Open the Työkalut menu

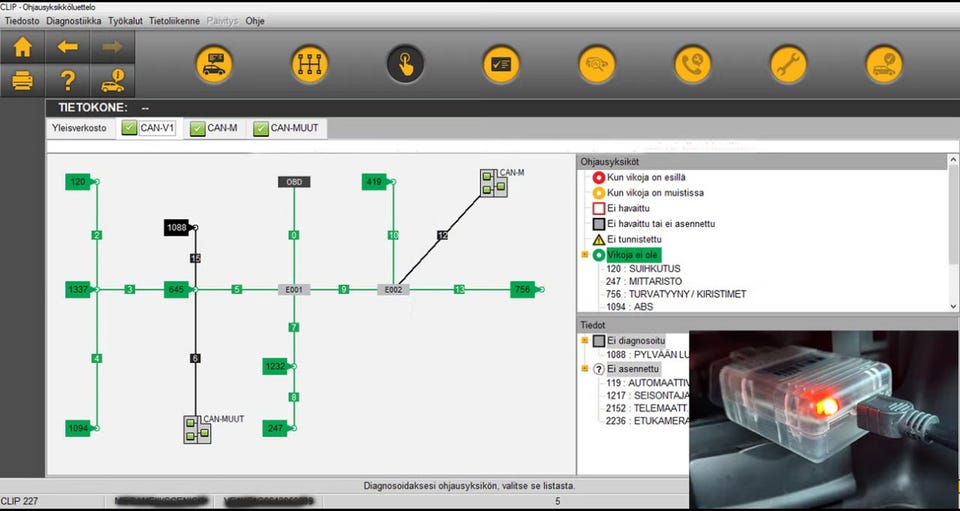pyautogui.click(x=126, y=21)
